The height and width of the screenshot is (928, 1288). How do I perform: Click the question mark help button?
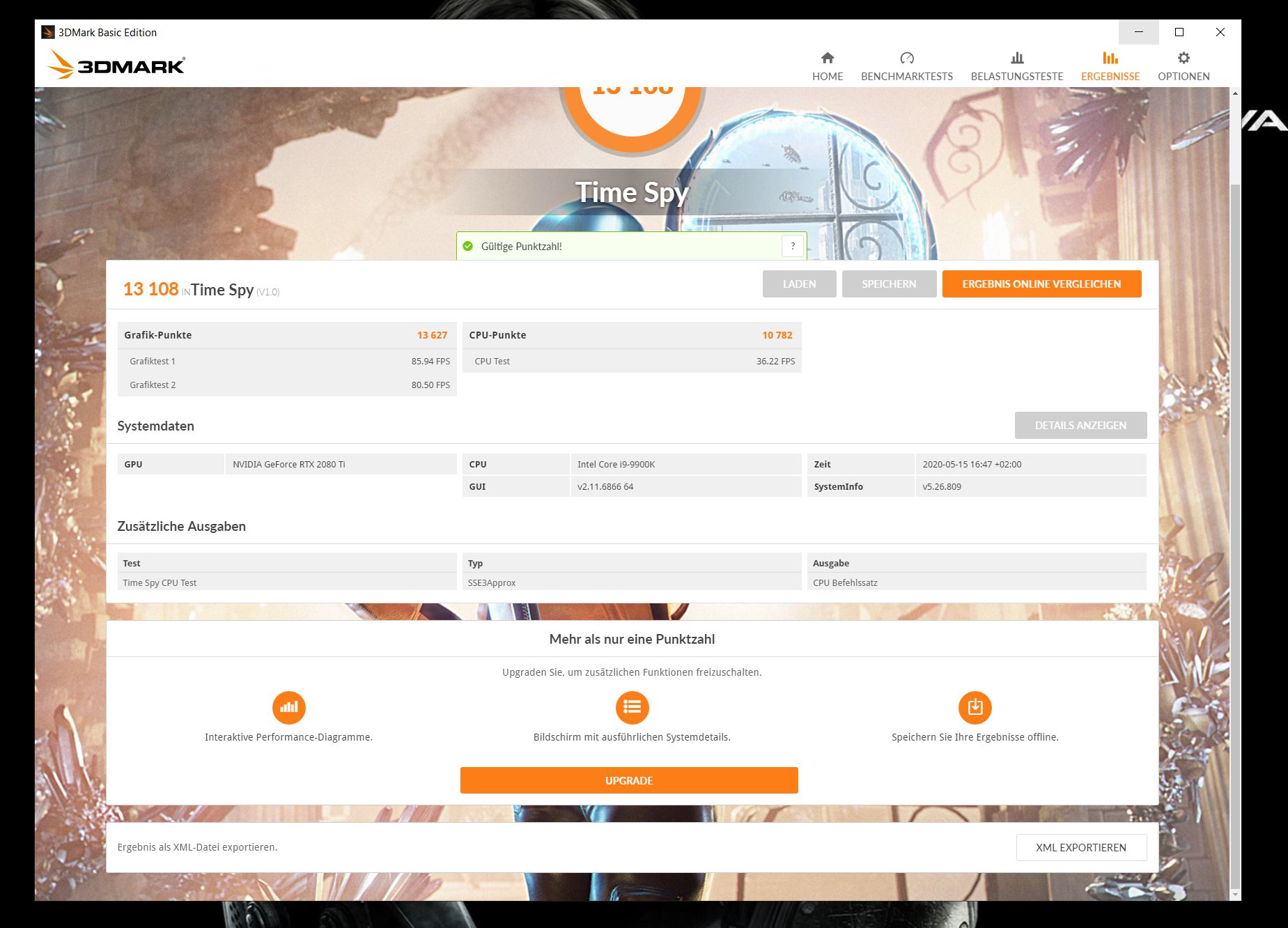click(x=792, y=246)
